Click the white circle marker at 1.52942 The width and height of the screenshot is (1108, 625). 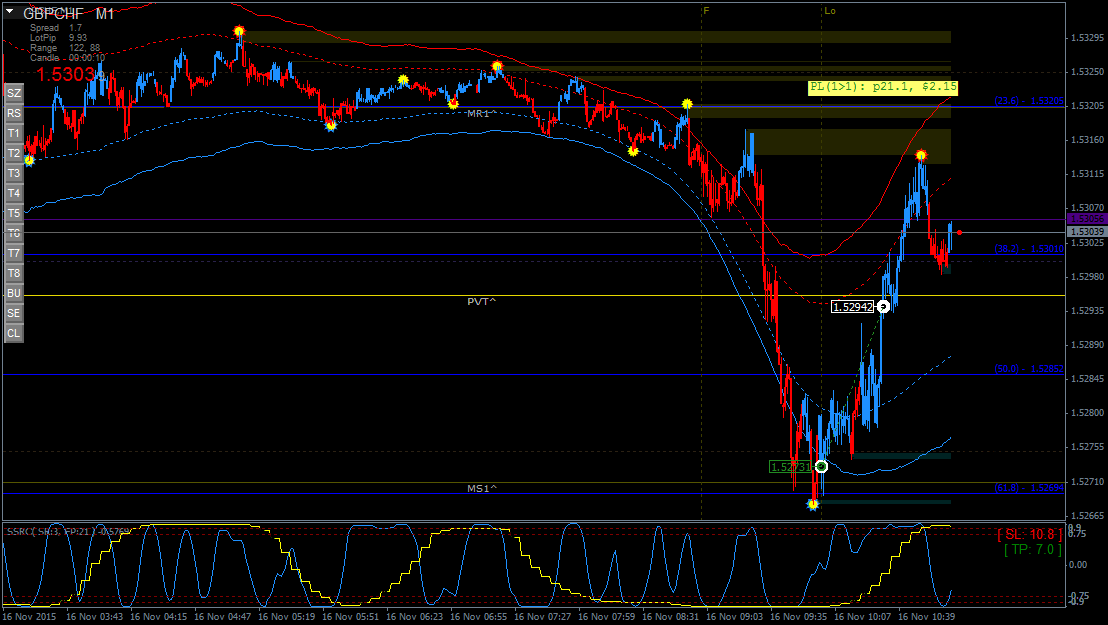click(883, 307)
